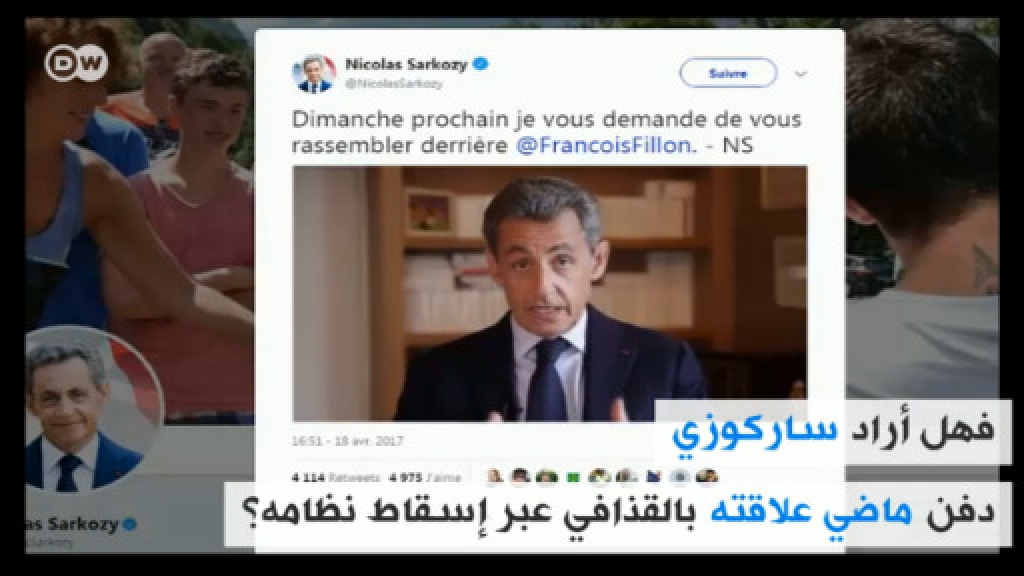Click the @NicolasSarkozy handle
The image size is (1024, 576).
tap(394, 84)
